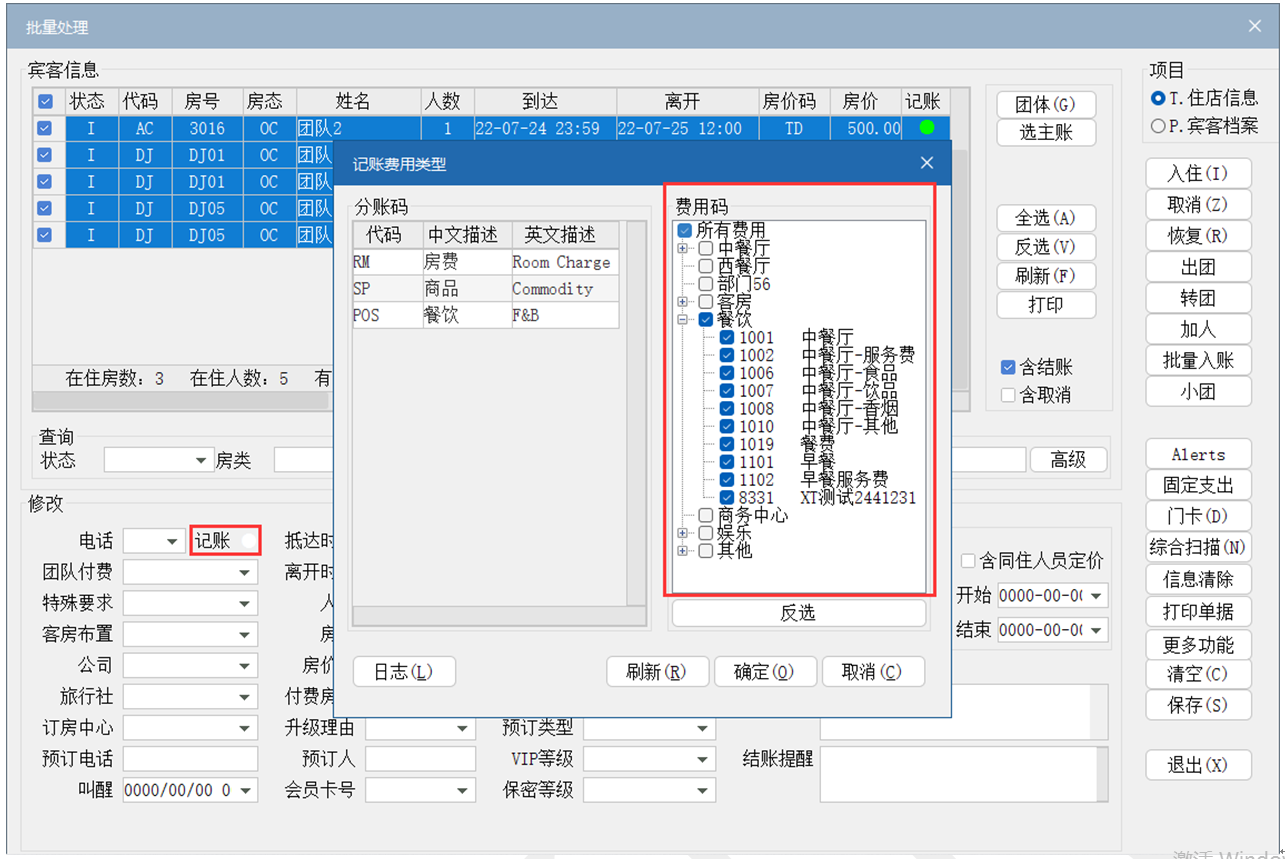The width and height of the screenshot is (1285, 859).
Task: Click the 日志(L) button
Action: pos(404,672)
